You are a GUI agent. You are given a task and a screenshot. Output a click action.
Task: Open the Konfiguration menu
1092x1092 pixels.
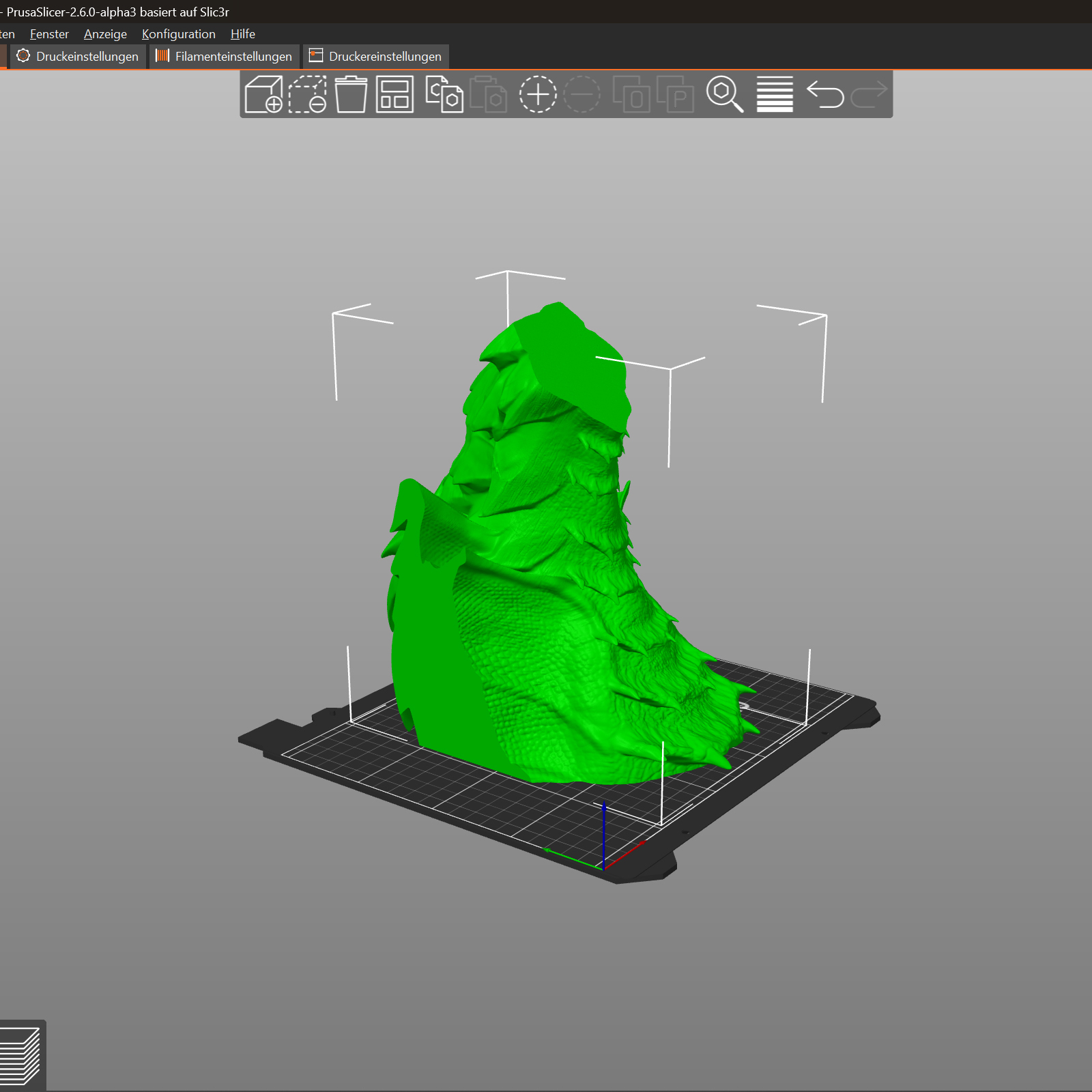[x=179, y=34]
